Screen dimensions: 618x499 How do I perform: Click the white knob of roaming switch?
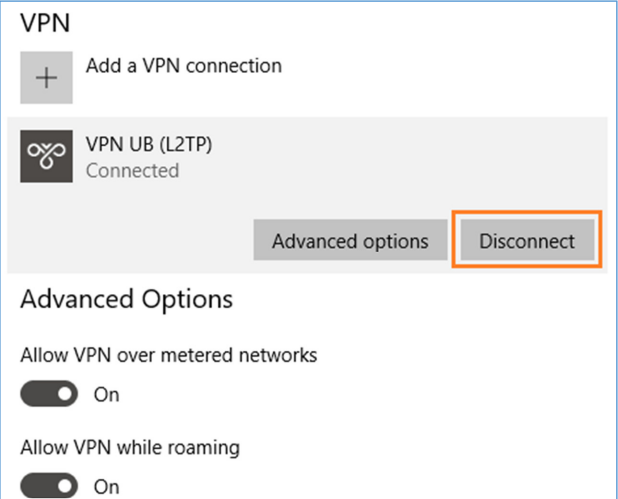(x=65, y=486)
